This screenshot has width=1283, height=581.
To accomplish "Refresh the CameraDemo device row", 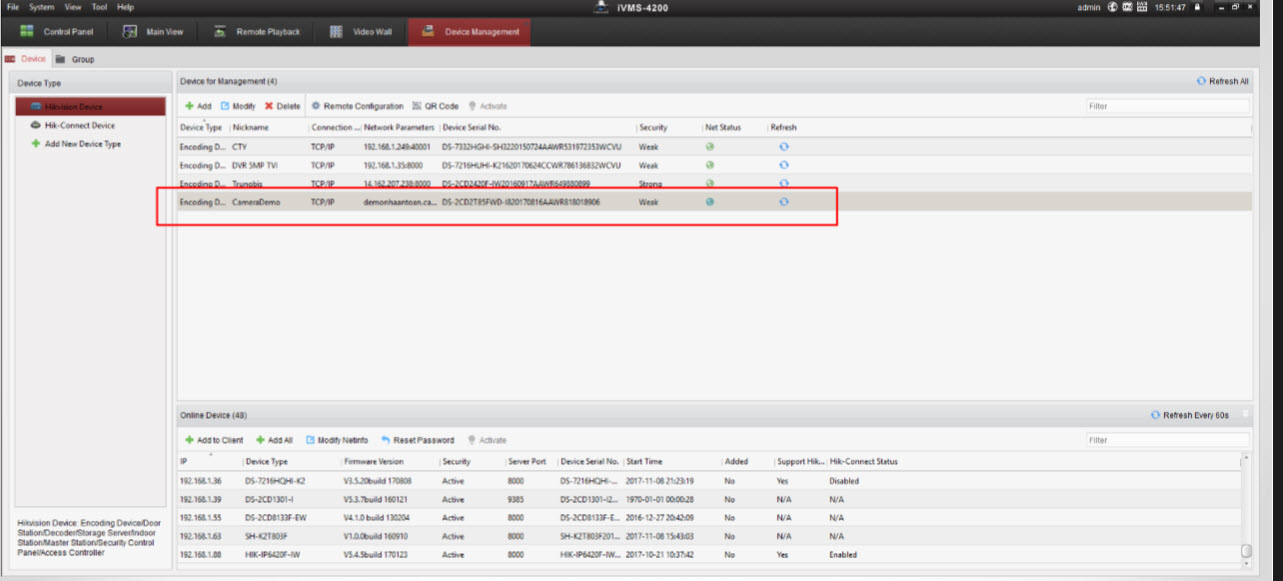I will [784, 202].
